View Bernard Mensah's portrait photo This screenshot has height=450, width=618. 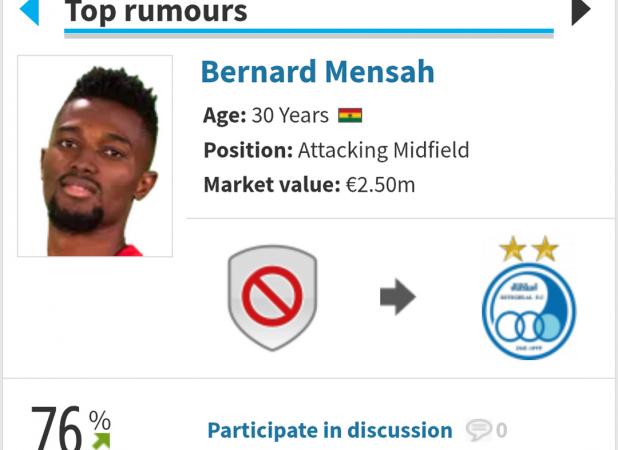coord(95,156)
